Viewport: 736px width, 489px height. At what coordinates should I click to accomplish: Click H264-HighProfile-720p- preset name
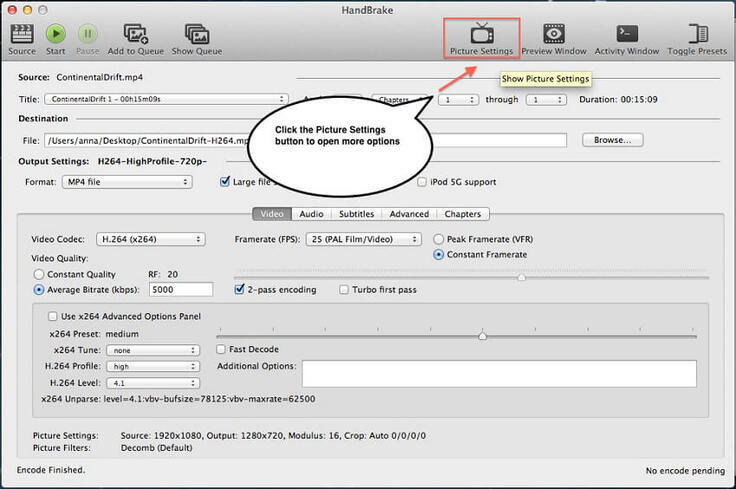(152, 161)
